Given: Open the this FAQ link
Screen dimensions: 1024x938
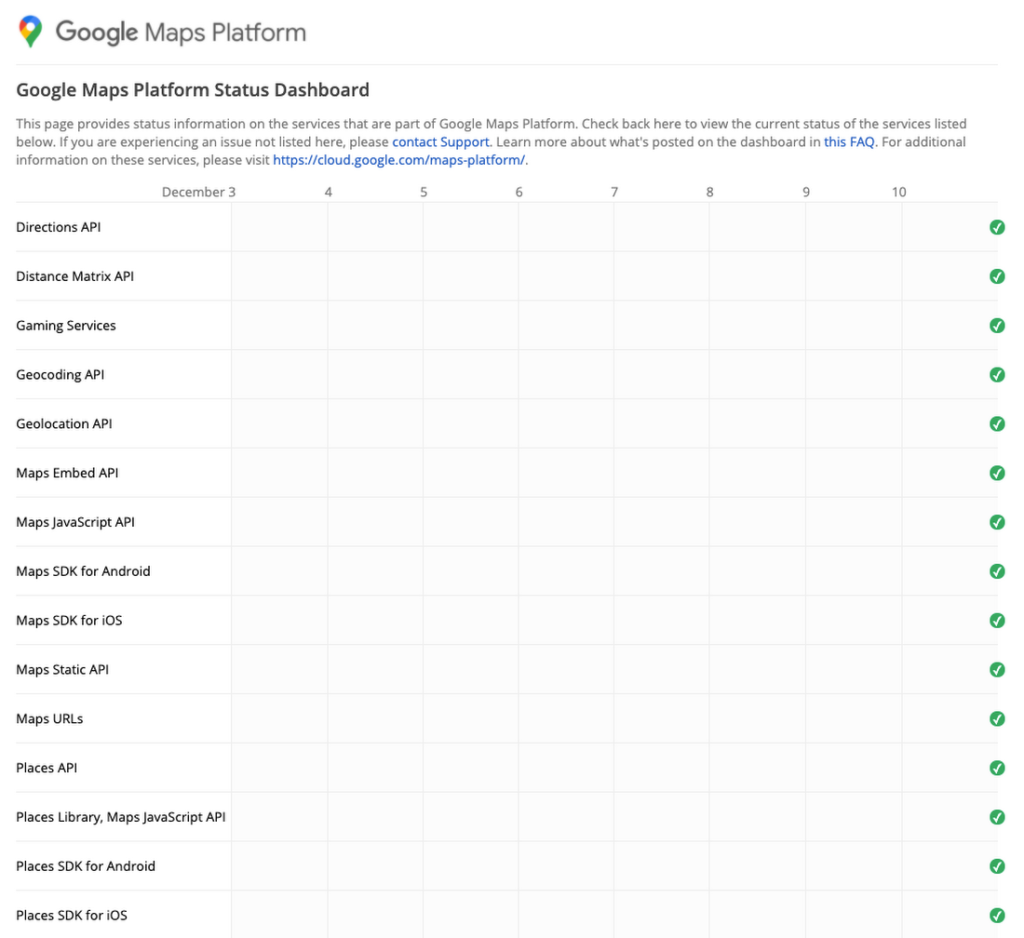Looking at the screenshot, I should 848,142.
